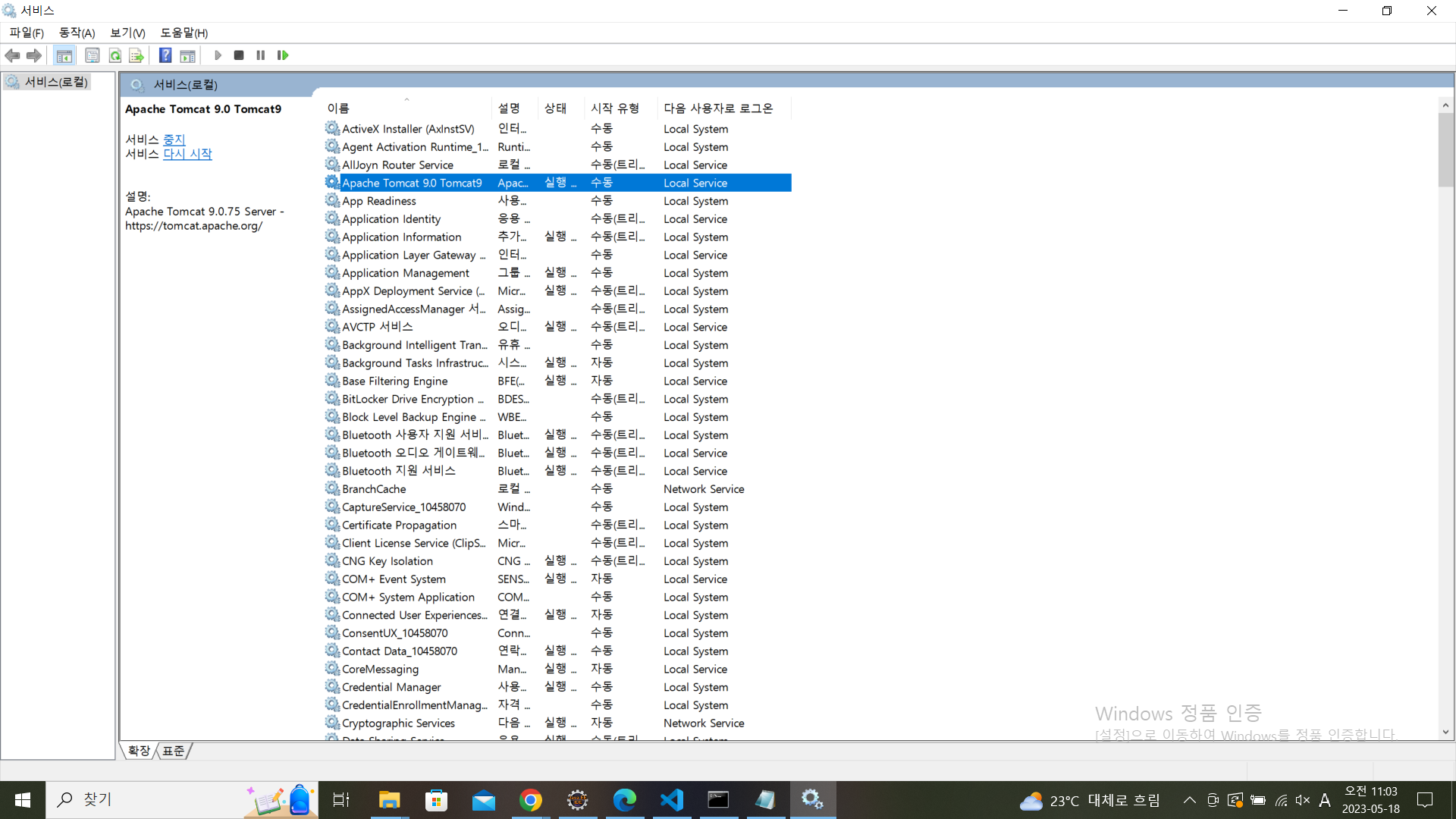Click the gear icon beside COM+ System Application
1456x819 pixels.
[x=332, y=597]
